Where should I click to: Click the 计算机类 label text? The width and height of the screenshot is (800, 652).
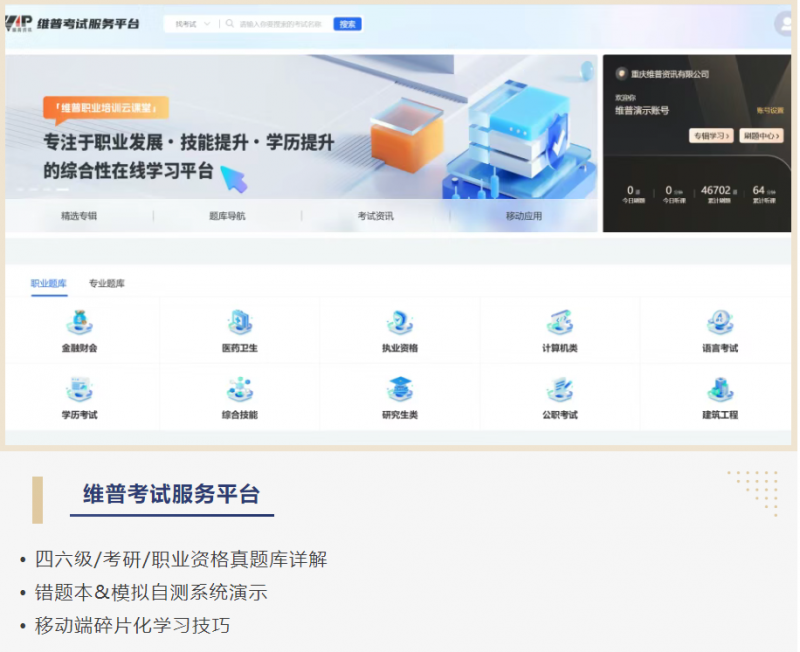(x=560, y=348)
